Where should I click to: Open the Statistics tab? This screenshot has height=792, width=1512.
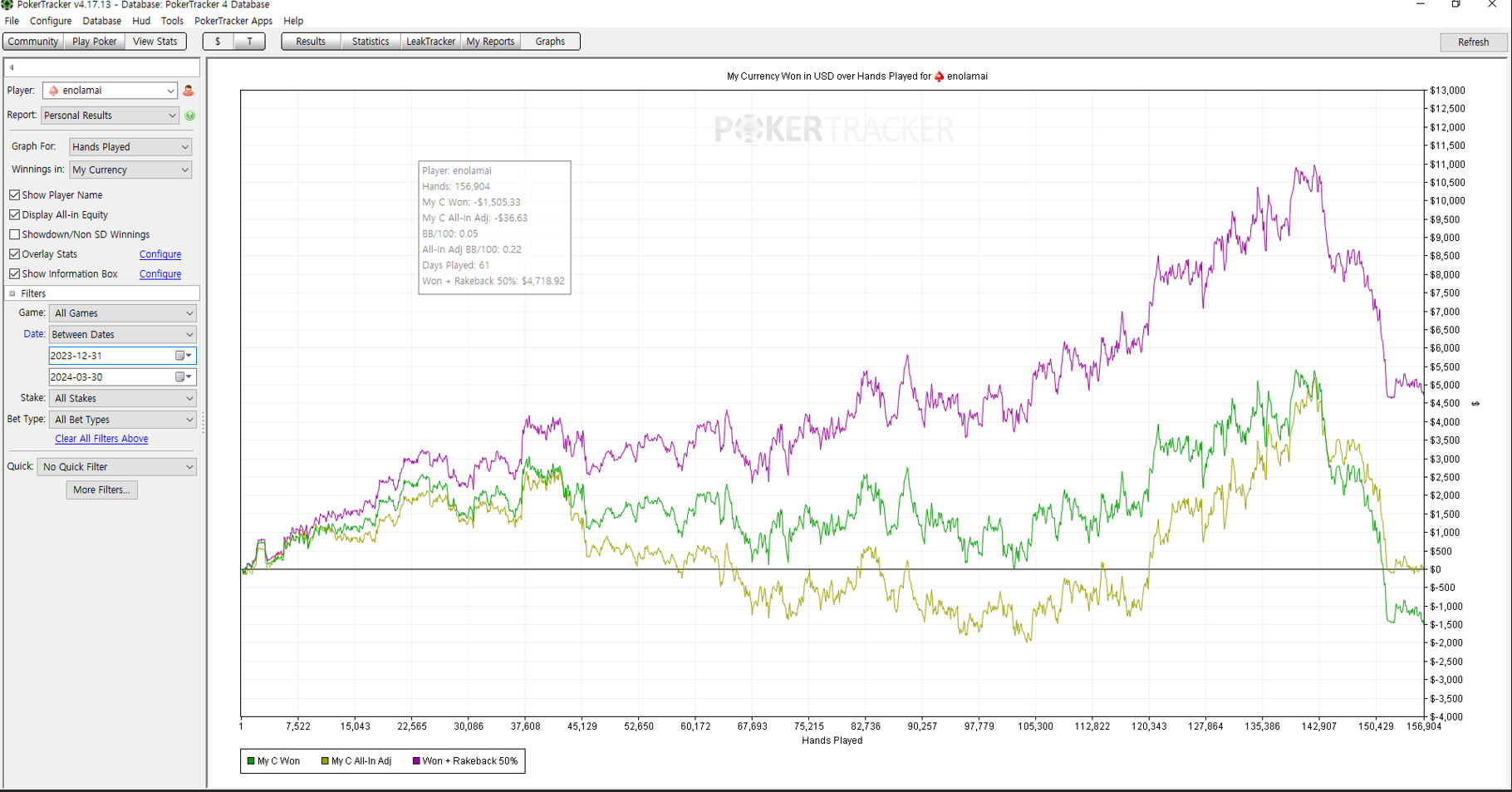(x=371, y=42)
